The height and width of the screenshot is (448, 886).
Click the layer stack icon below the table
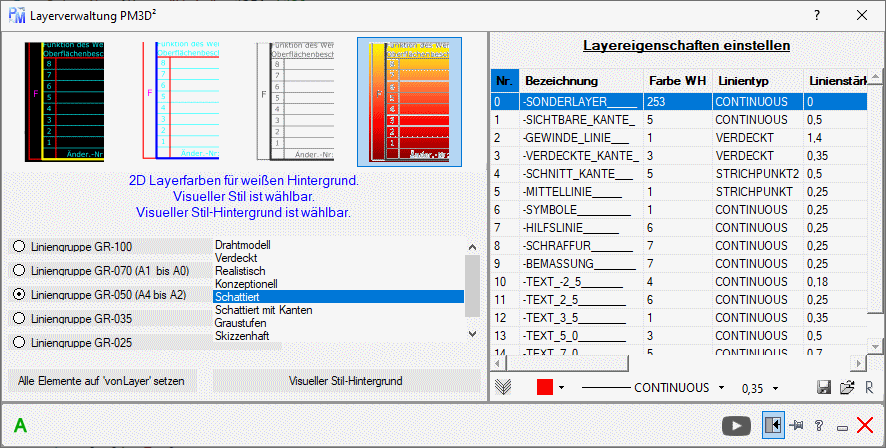click(503, 387)
